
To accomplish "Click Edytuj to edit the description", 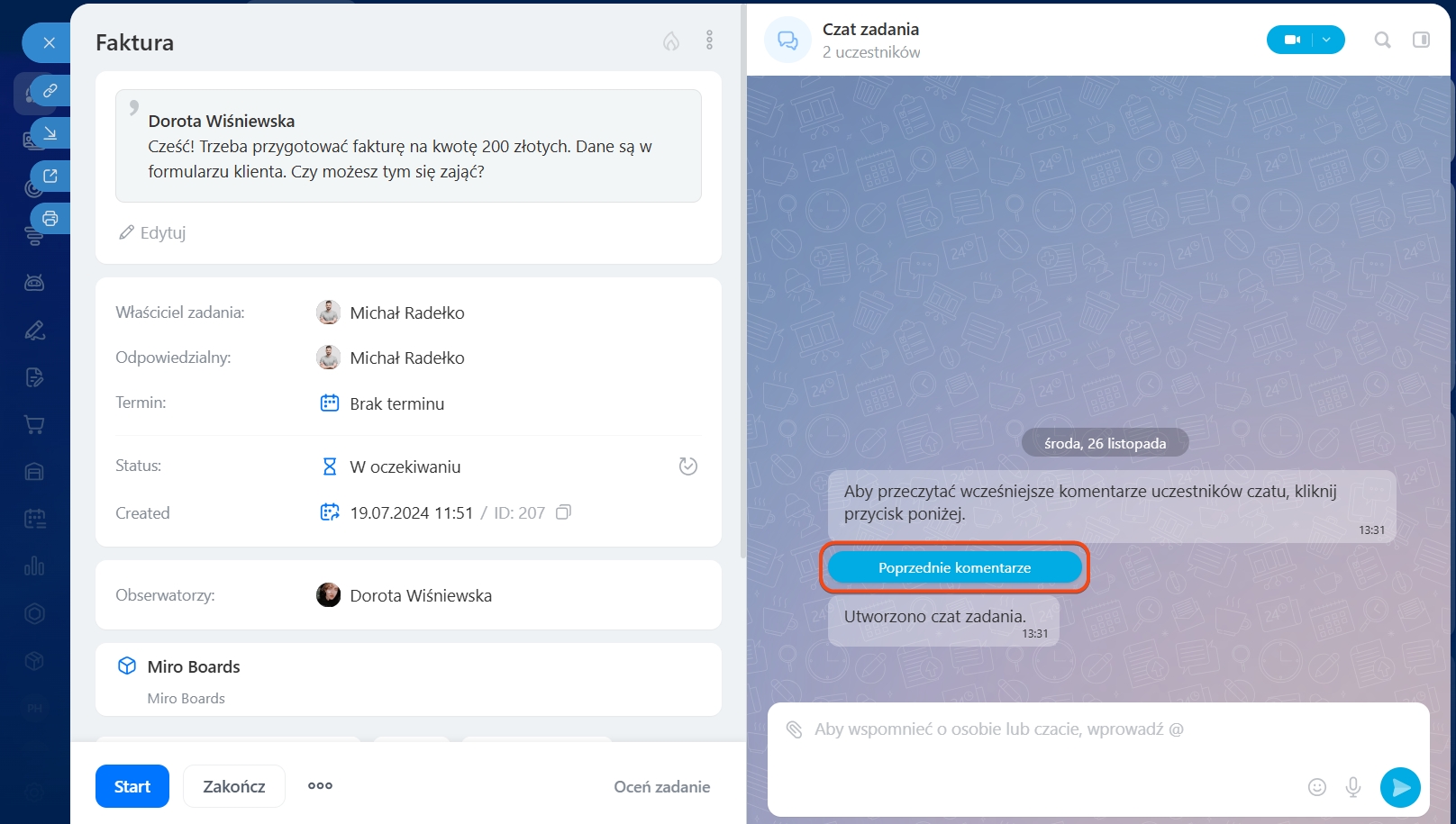I will coord(153,232).
